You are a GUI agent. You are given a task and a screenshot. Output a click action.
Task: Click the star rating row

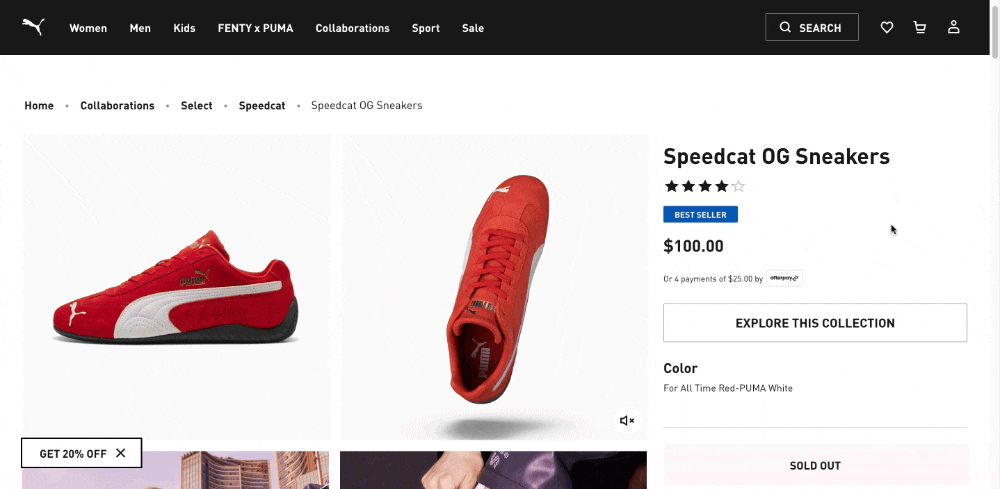point(705,186)
